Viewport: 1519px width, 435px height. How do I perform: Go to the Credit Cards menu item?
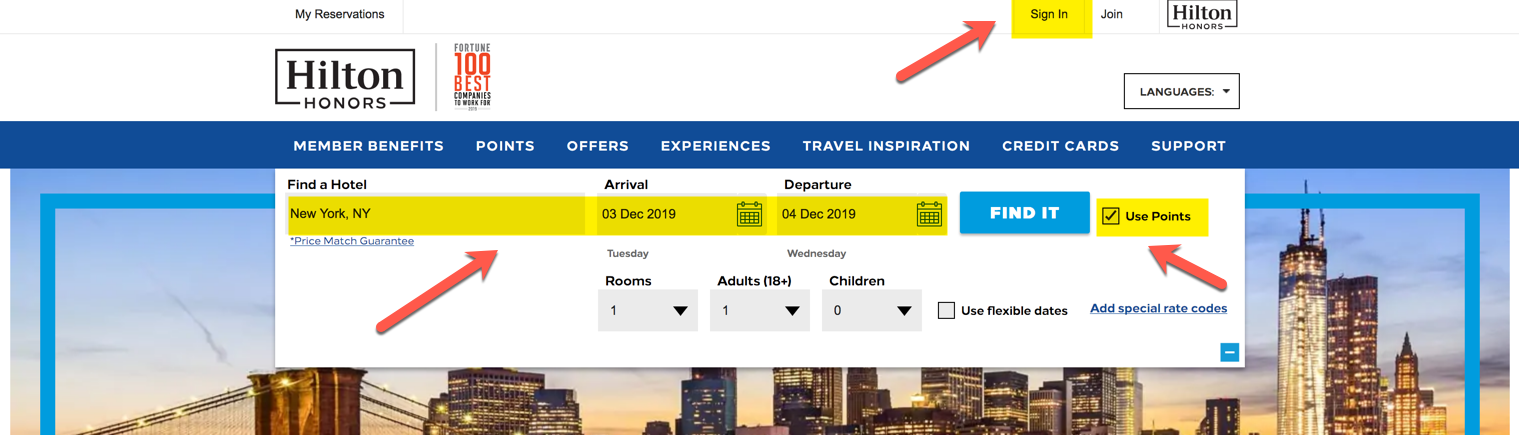[1060, 146]
